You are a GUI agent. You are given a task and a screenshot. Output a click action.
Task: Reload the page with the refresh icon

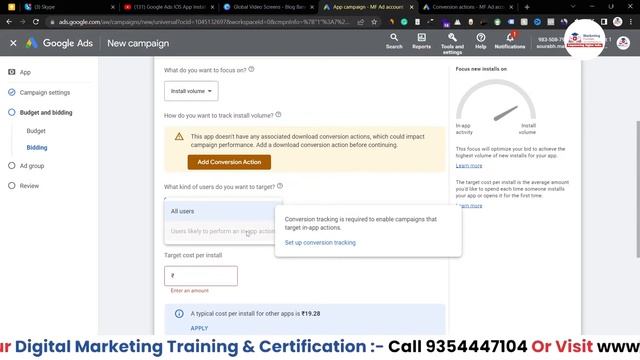(36, 22)
